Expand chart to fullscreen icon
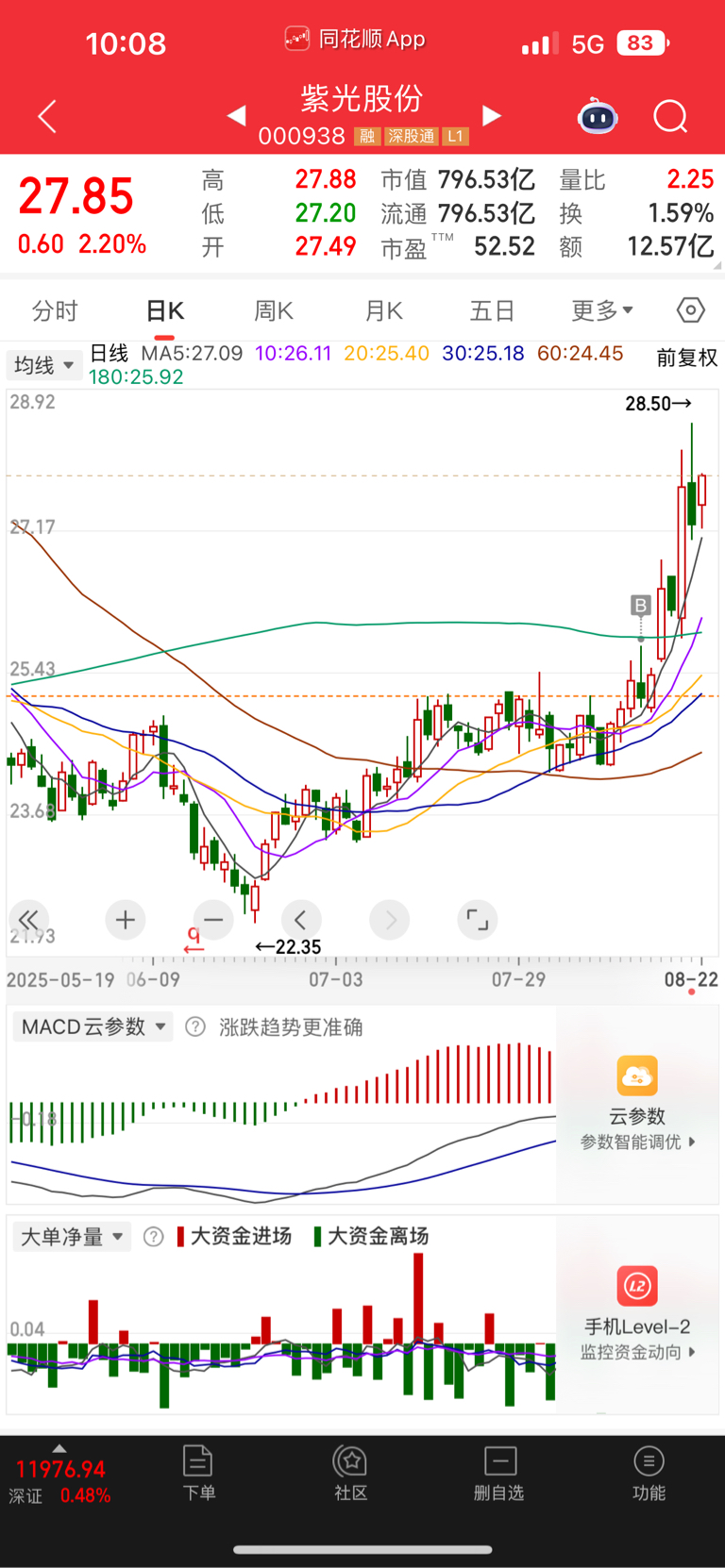The image size is (725, 1568). tap(478, 920)
